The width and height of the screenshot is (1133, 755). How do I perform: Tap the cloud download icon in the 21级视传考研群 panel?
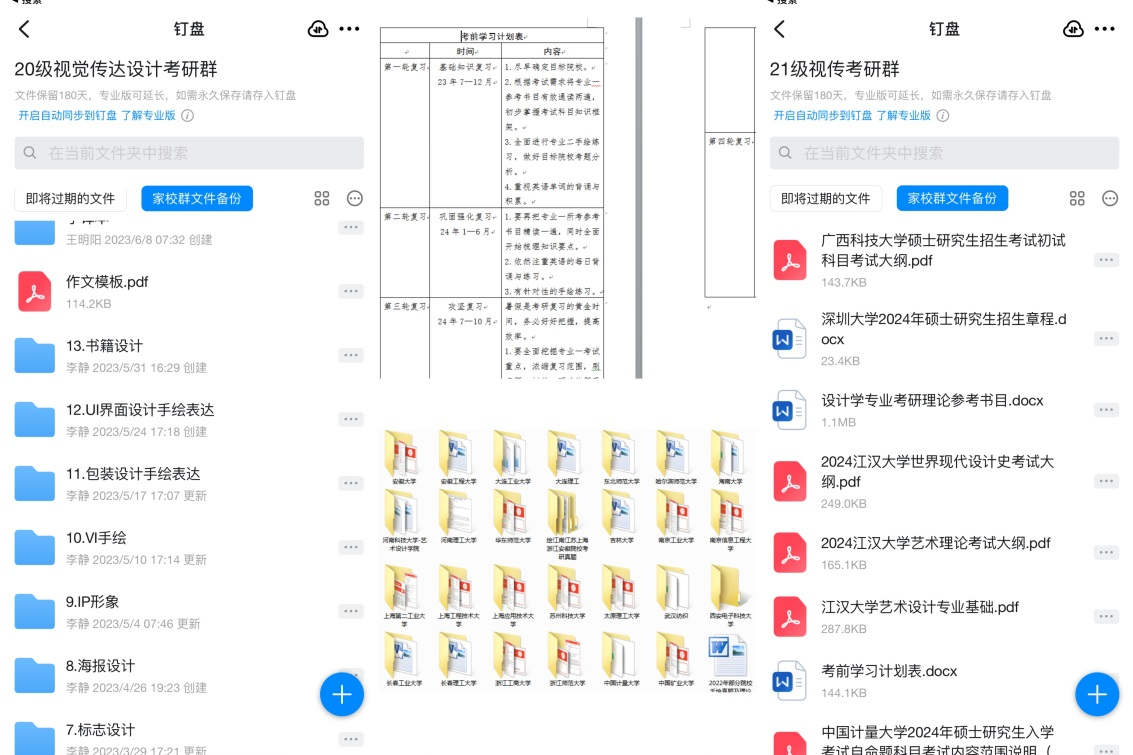[1073, 29]
